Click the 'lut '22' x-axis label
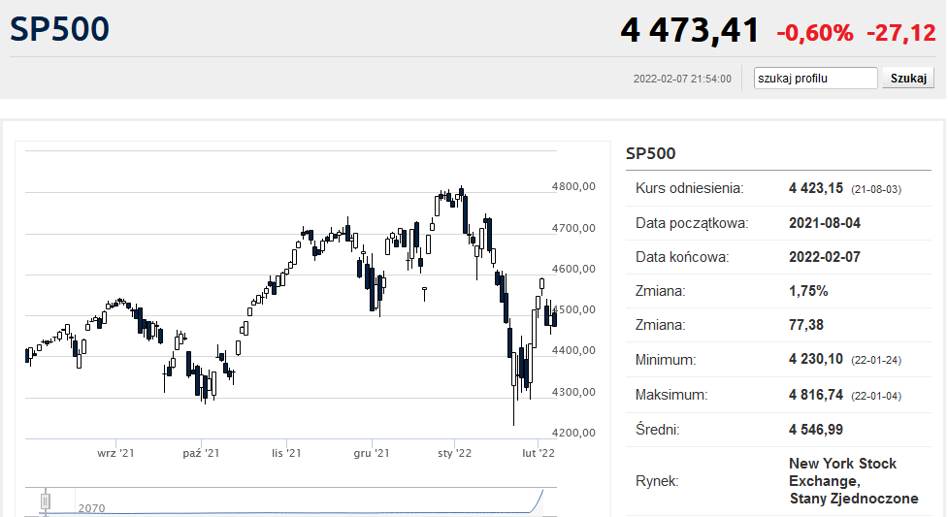 (x=539, y=453)
